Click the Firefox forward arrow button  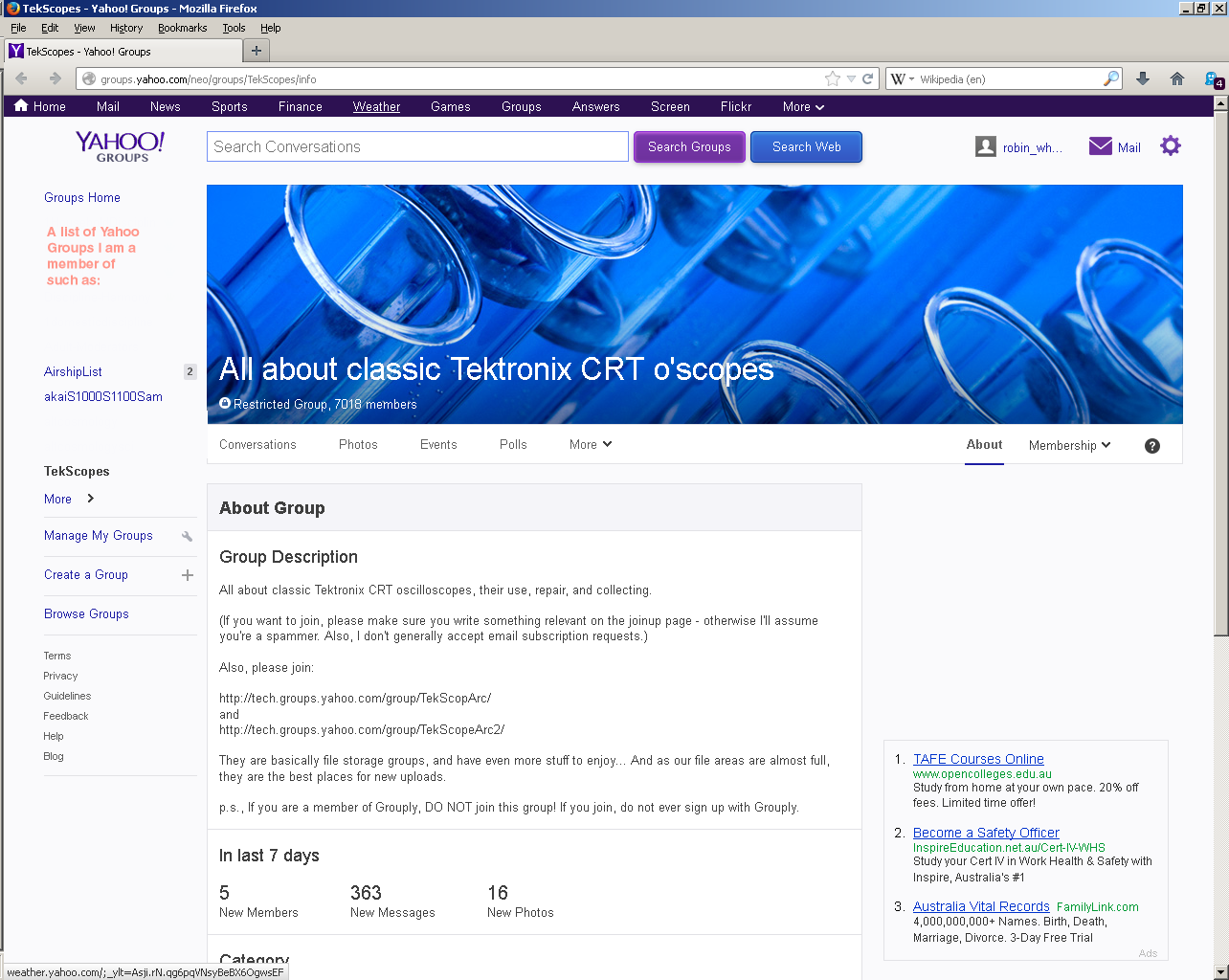pos(55,78)
